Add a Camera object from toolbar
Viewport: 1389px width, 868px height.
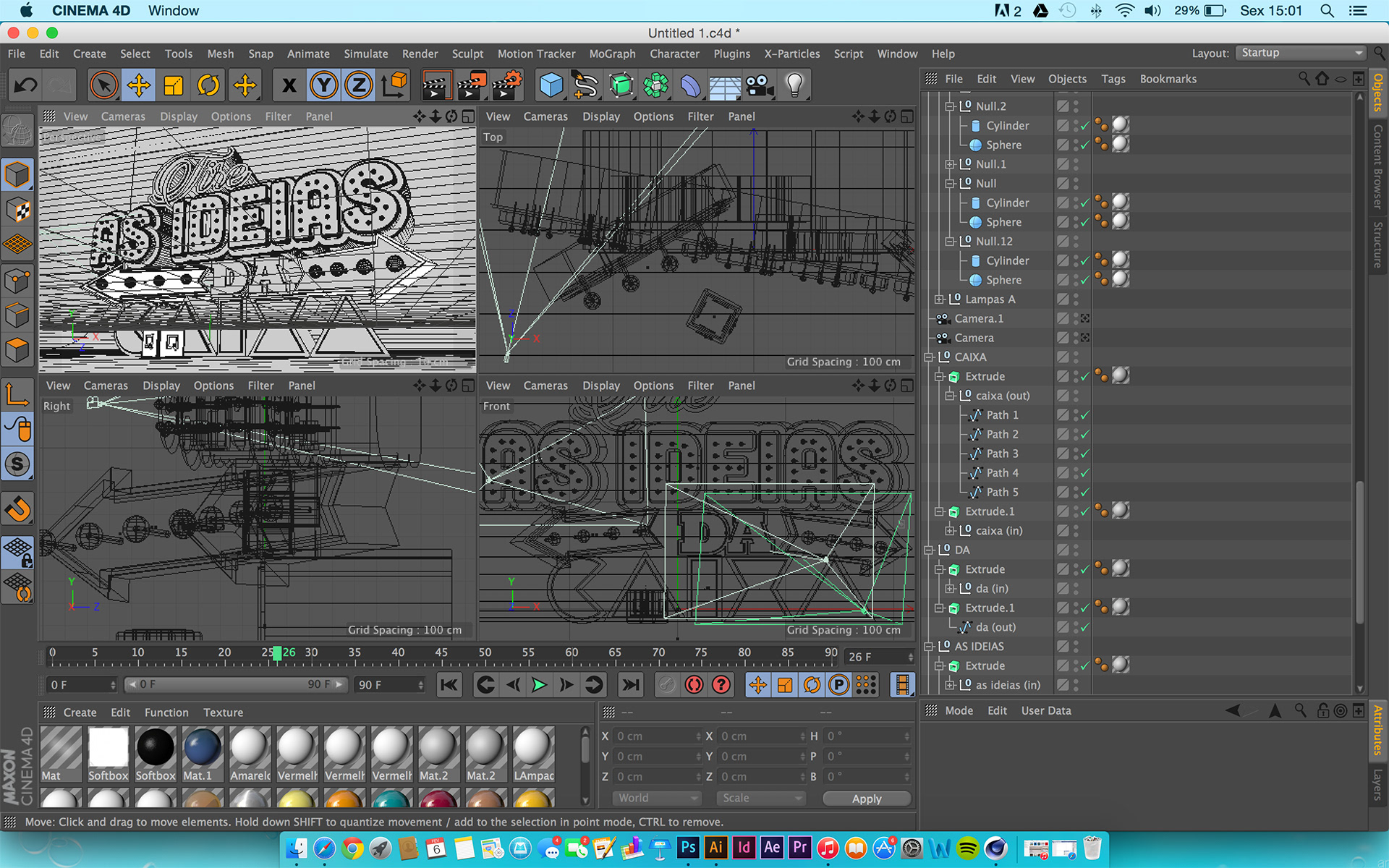pyautogui.click(x=759, y=85)
